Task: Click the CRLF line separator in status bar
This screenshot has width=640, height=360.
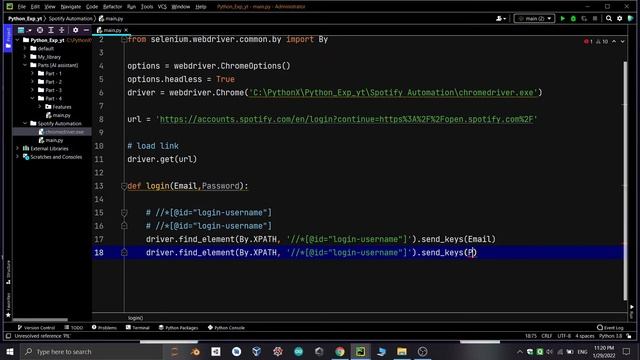Action: coord(547,336)
